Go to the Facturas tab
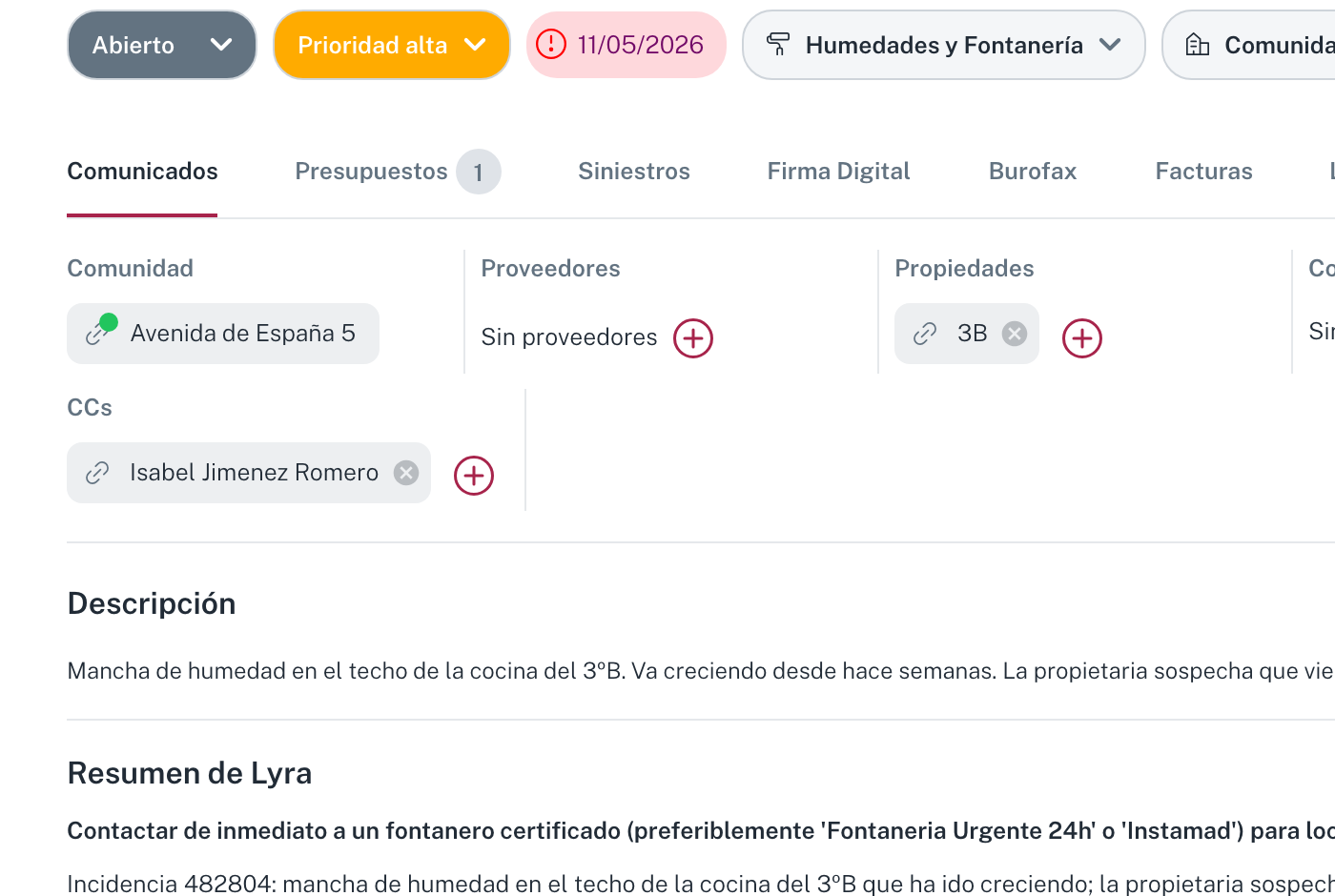 [1204, 172]
